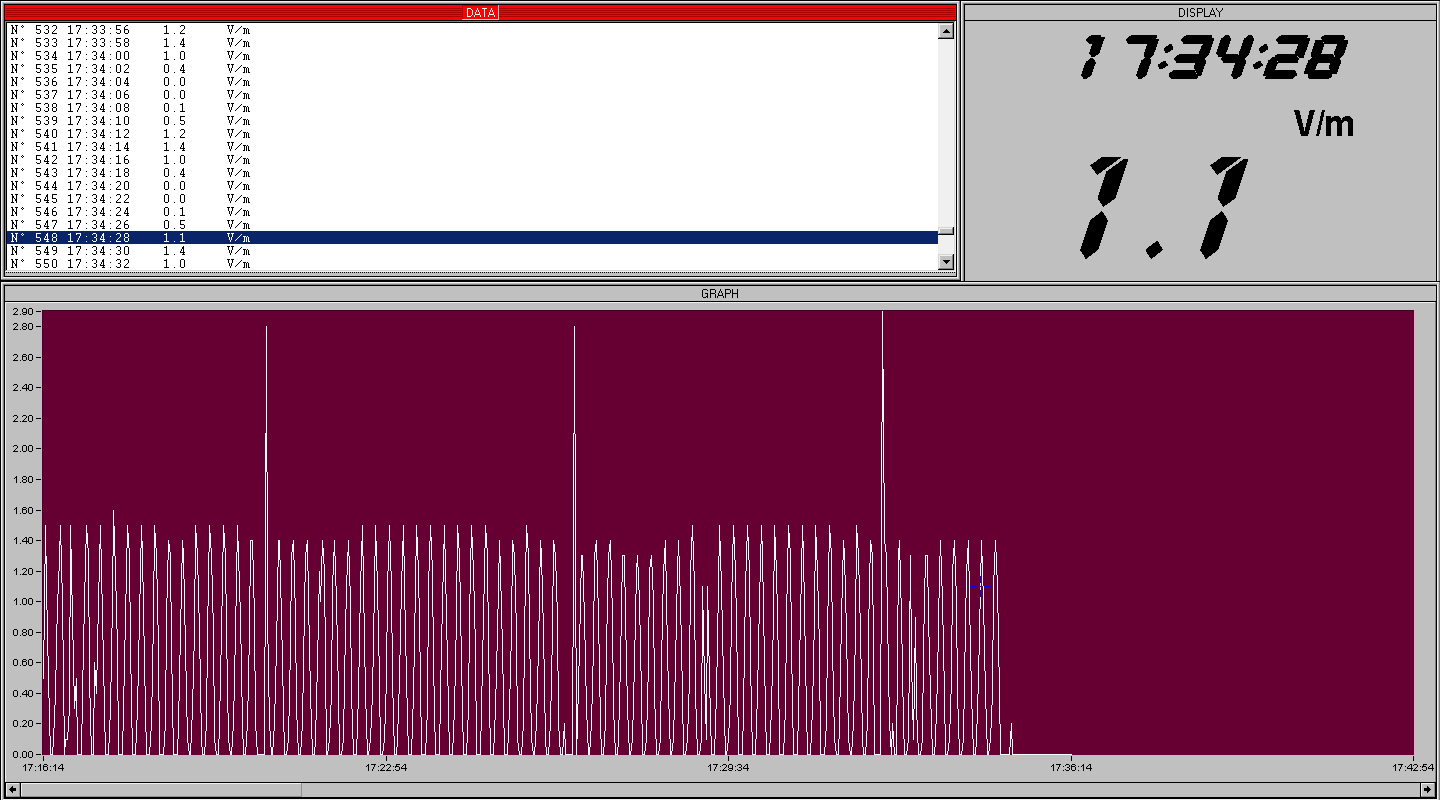Click the graph horizontal scroll right arrow

tap(1428, 789)
